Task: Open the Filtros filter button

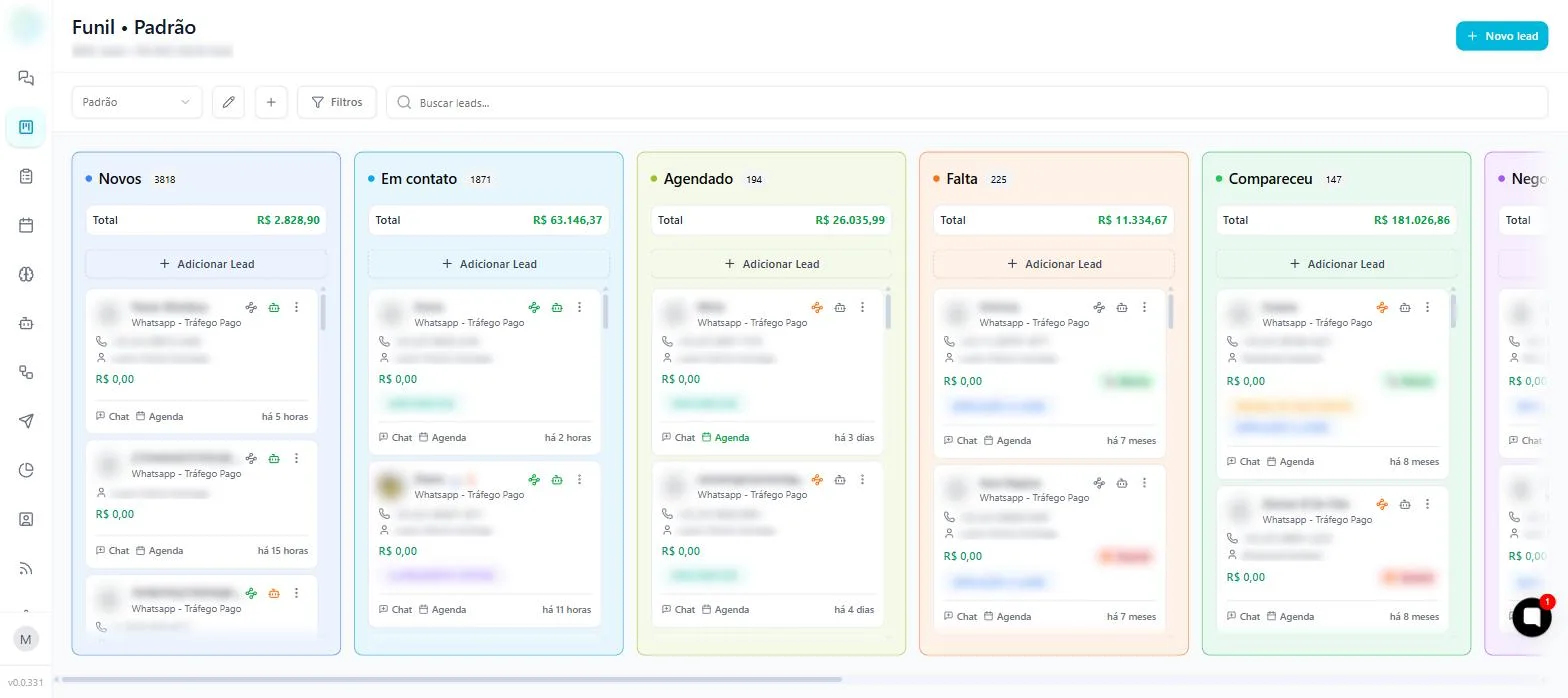Action: (337, 102)
